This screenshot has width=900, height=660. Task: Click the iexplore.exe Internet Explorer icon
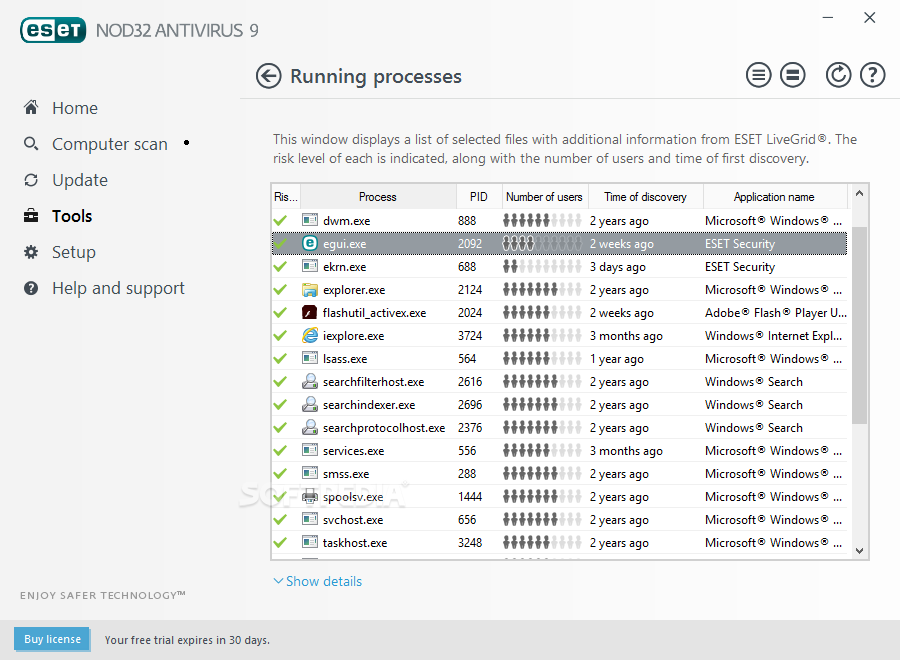pos(310,335)
